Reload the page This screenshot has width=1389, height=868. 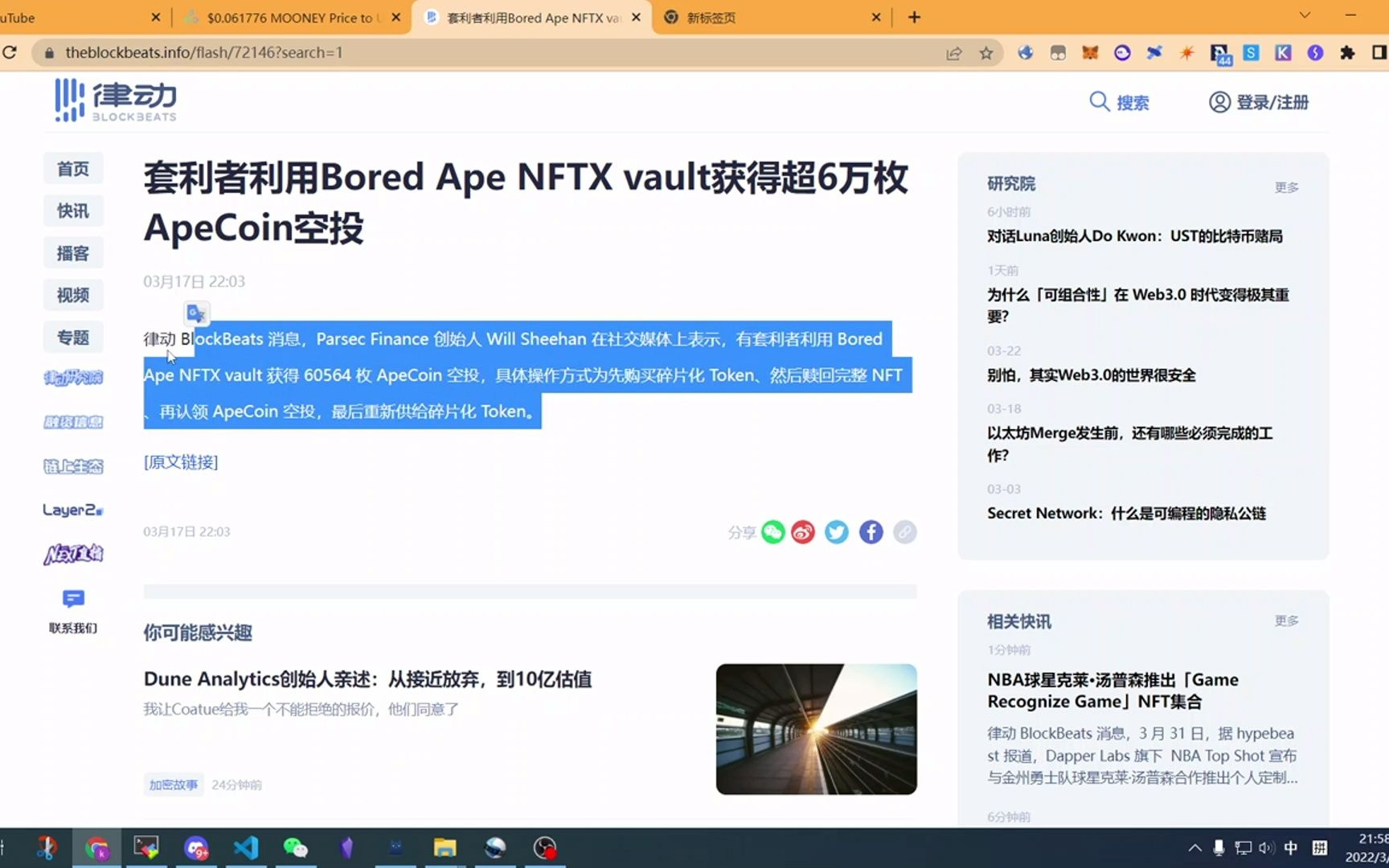[10, 53]
